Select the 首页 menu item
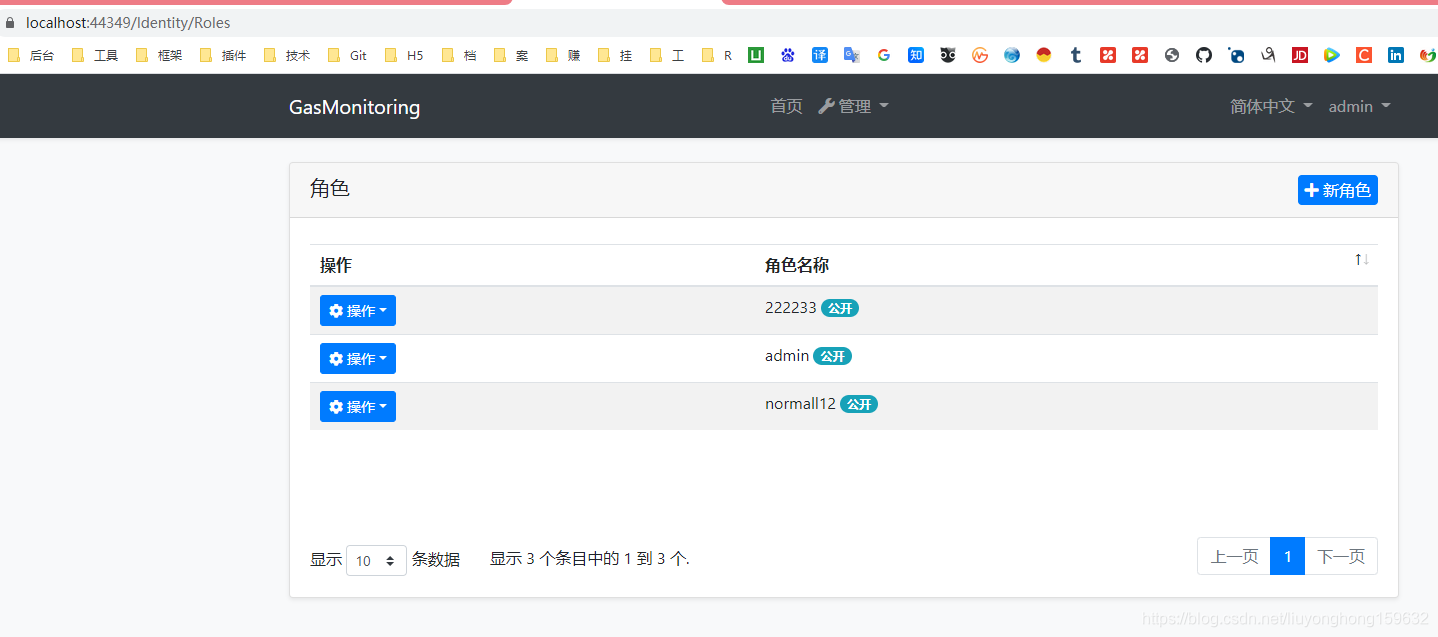Viewport: 1438px width, 637px height. click(786, 106)
